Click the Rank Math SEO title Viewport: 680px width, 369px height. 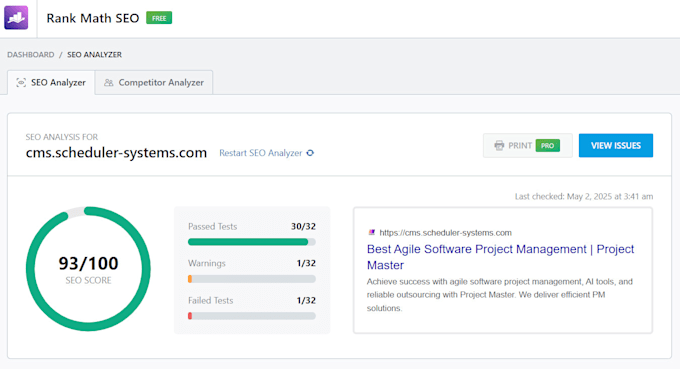93,18
